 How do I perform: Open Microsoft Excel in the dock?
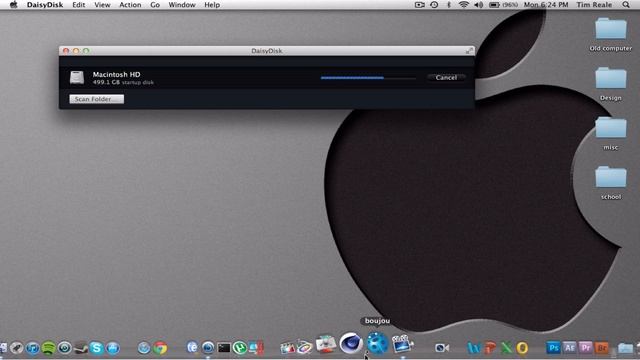506,348
